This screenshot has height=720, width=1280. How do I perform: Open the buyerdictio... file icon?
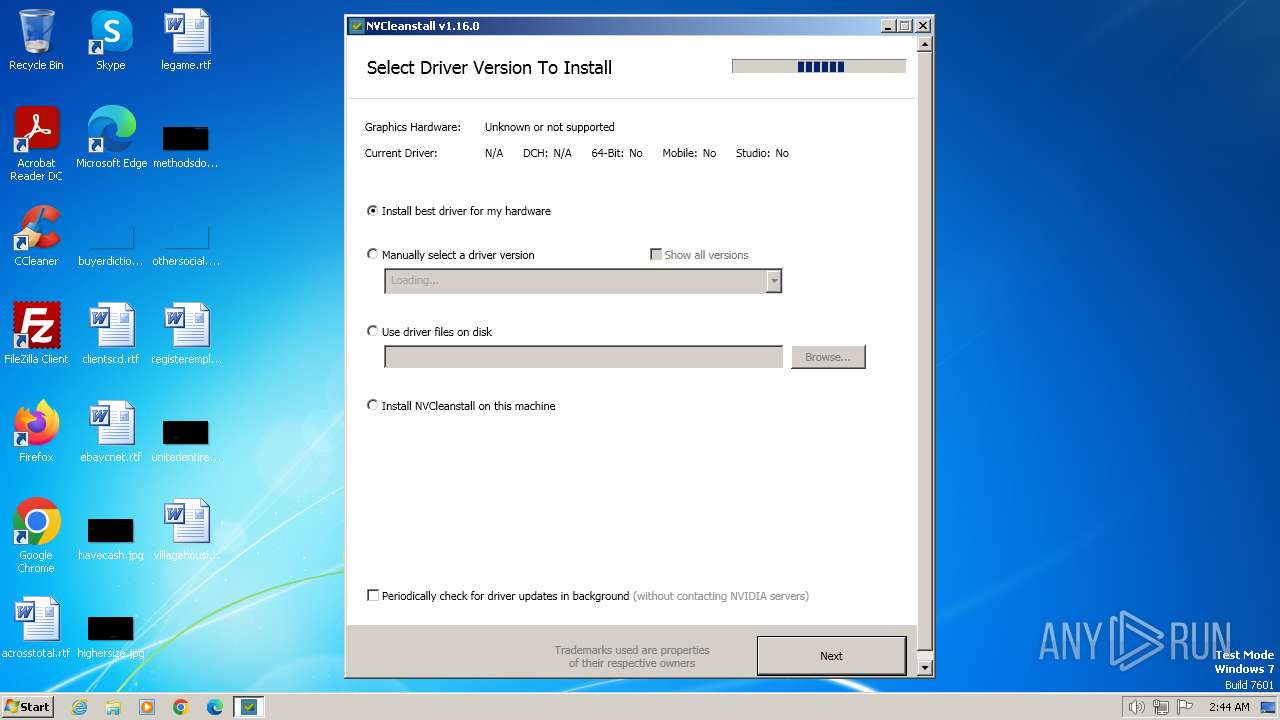pyautogui.click(x=111, y=244)
